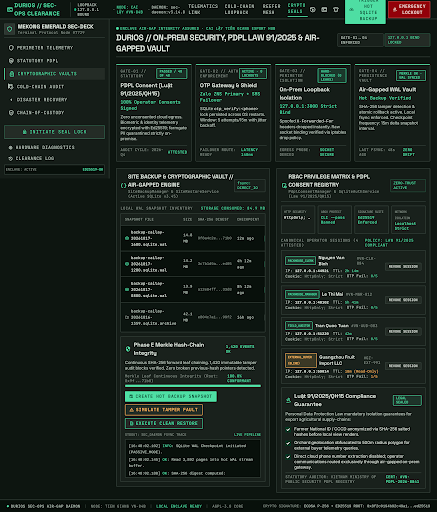Click the Session Suite 'Enforced' tile
This screenshot has height=512, width=437.
coord(370,219)
